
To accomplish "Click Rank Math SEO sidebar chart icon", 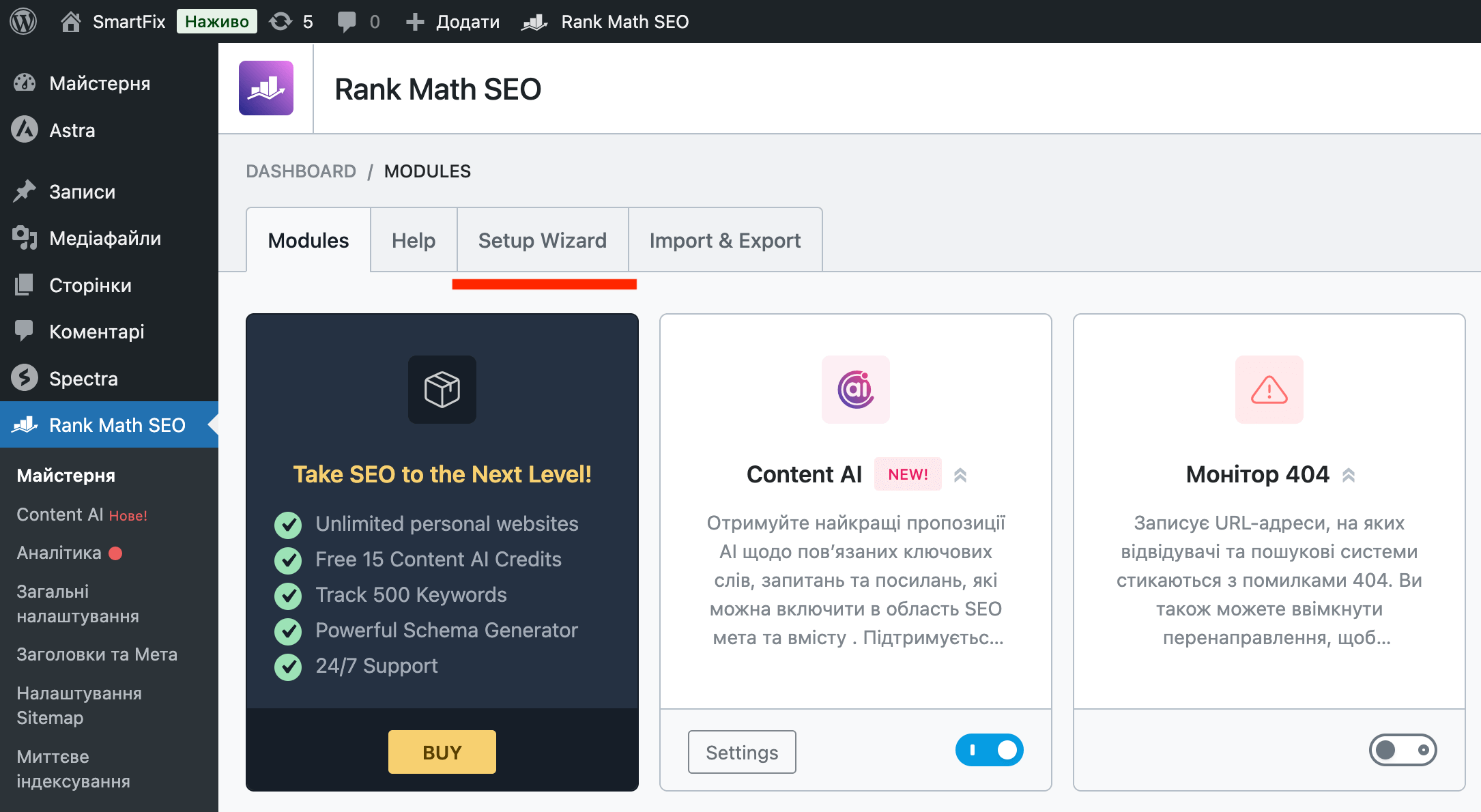I will (x=25, y=424).
